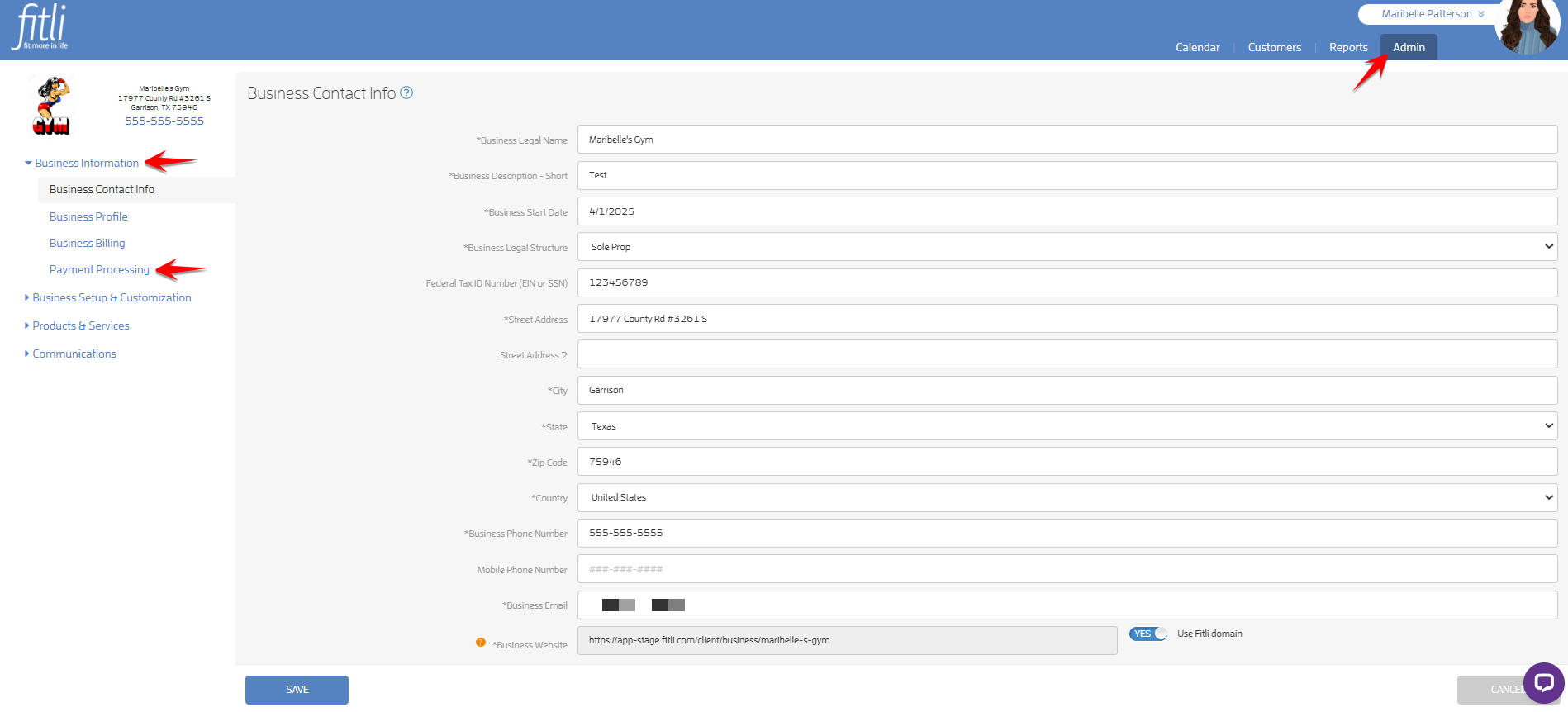This screenshot has width=1568, height=712.
Task: Collapse the Business Information section
Action: [x=82, y=163]
